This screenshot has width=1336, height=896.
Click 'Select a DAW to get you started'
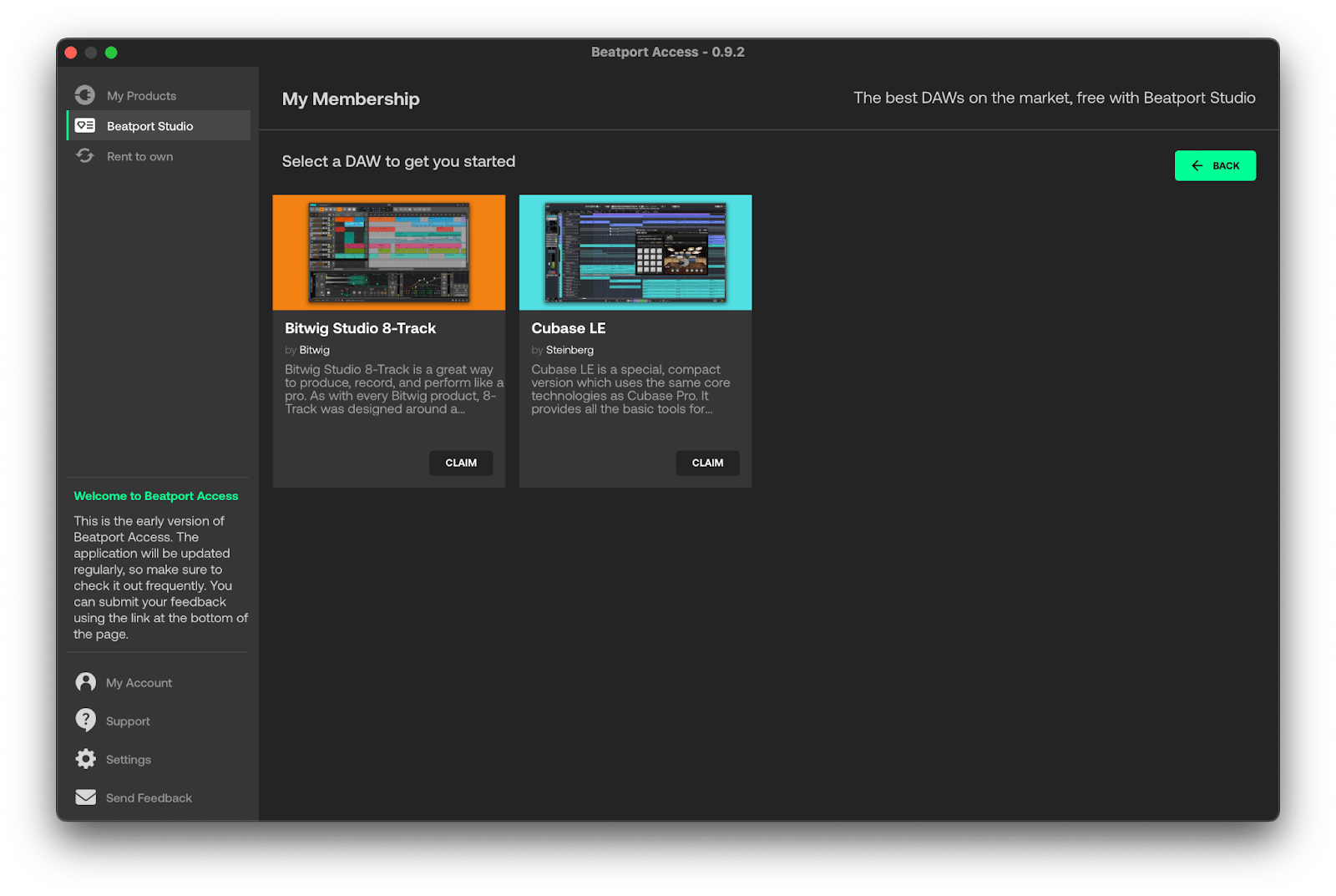click(x=398, y=161)
